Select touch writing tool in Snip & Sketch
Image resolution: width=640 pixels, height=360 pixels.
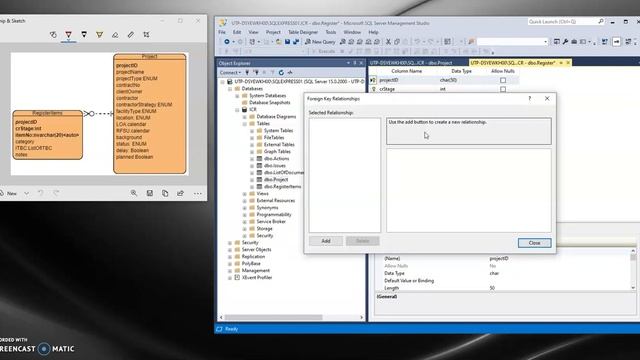(x=53, y=35)
